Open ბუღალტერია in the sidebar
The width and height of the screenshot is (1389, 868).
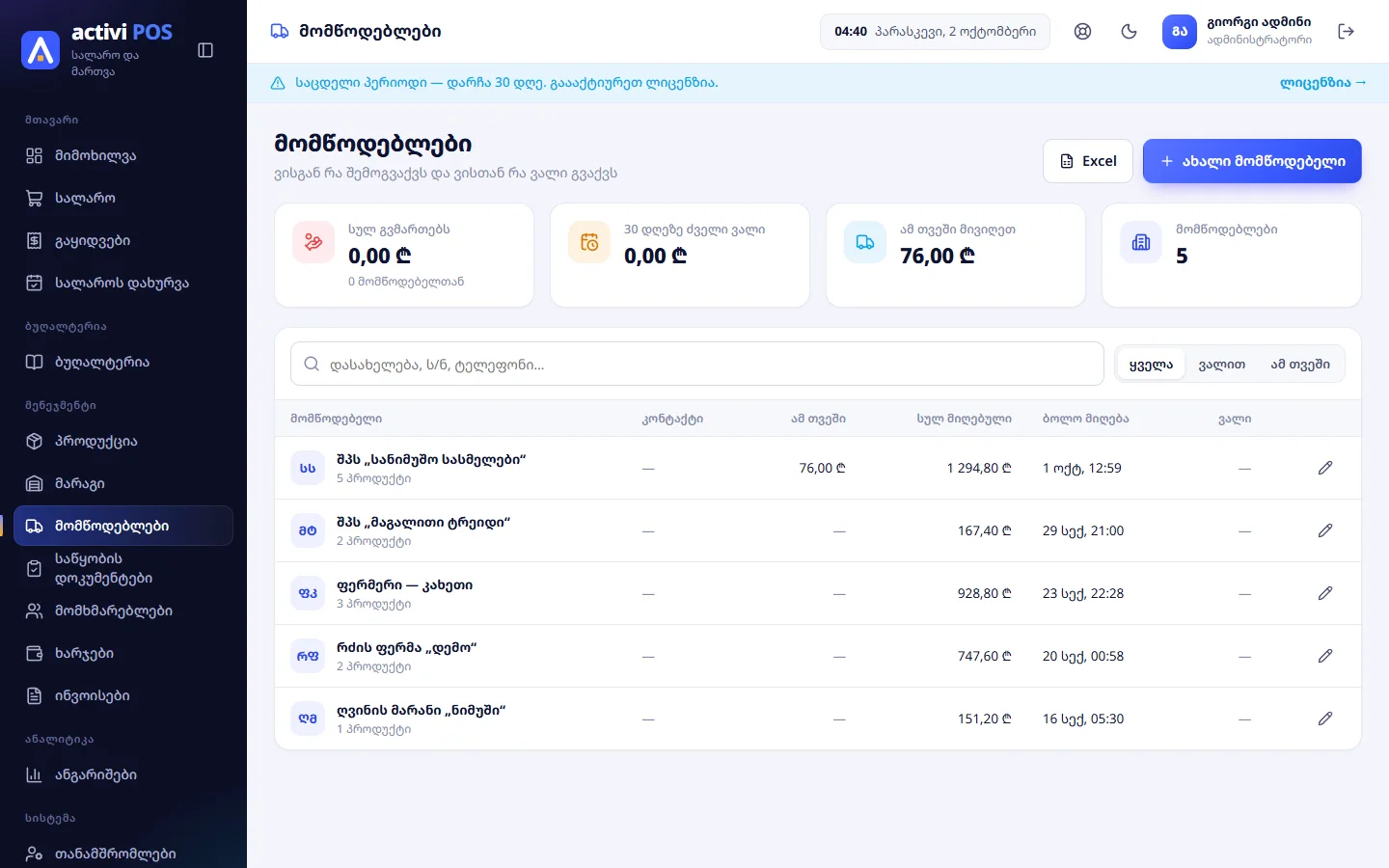[x=123, y=363]
